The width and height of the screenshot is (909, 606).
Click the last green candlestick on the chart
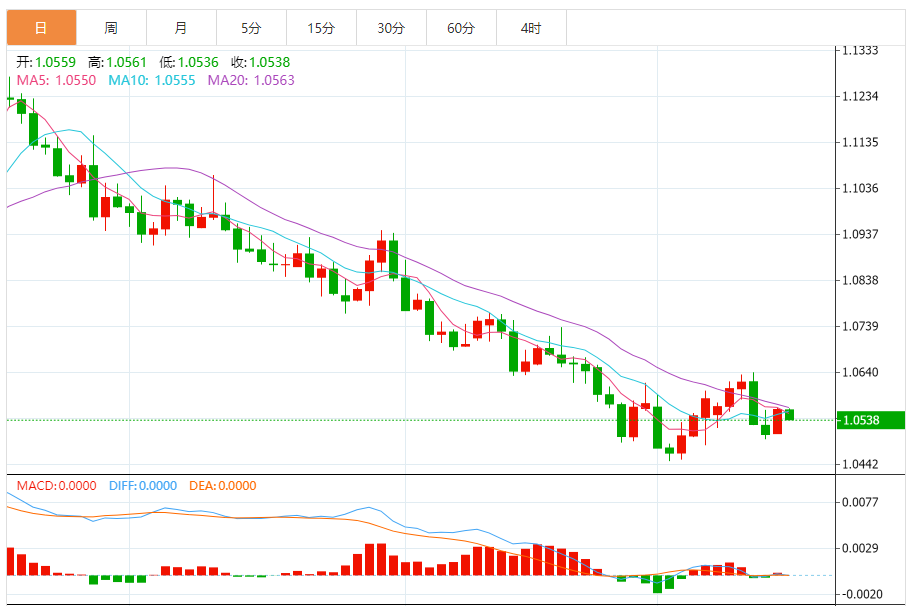(x=790, y=415)
